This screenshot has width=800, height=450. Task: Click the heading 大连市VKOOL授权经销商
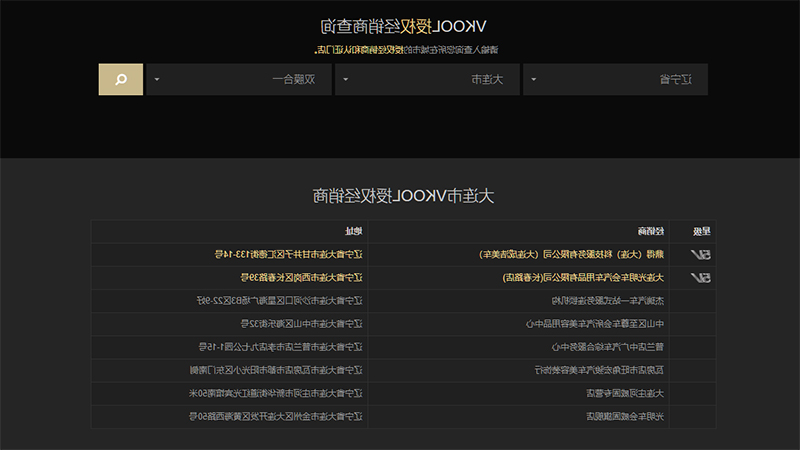[403, 196]
